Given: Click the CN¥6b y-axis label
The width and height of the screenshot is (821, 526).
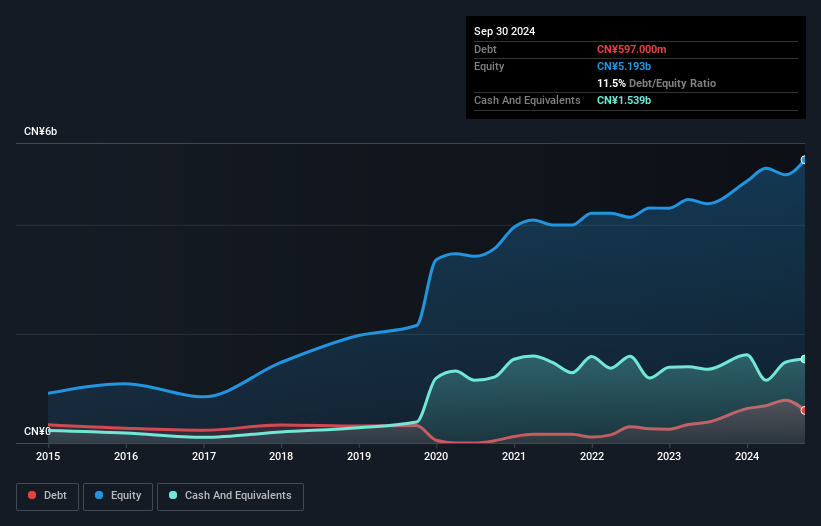Looking at the screenshot, I should point(40,131).
